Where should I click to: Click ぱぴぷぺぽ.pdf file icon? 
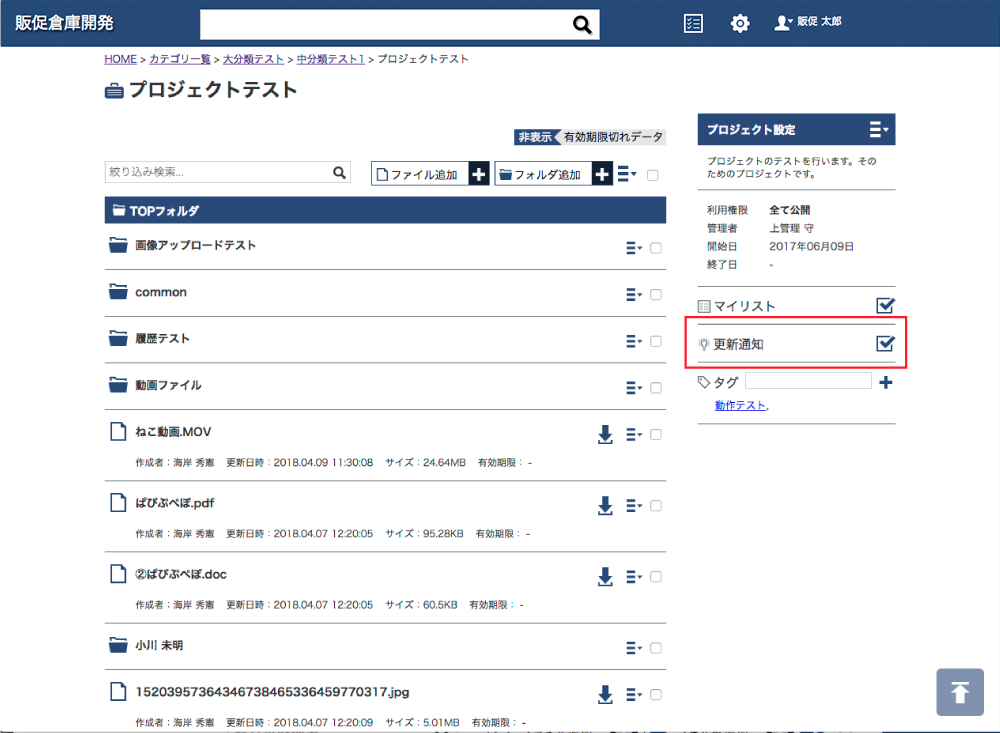coord(118,503)
